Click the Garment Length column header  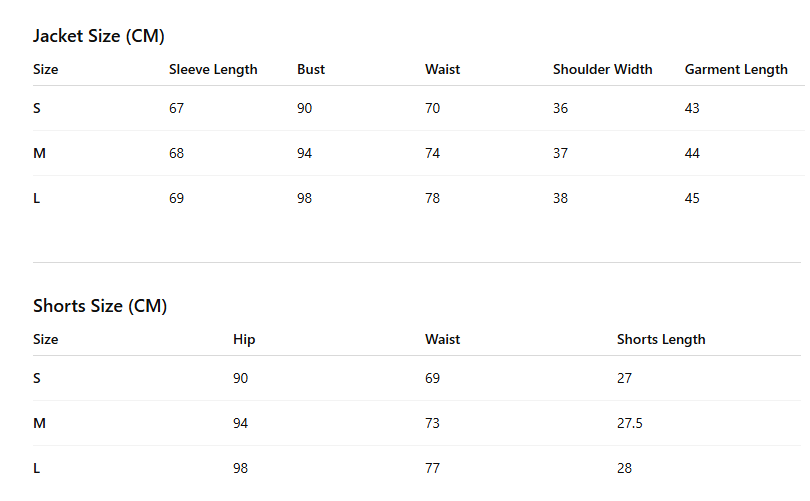(x=736, y=69)
